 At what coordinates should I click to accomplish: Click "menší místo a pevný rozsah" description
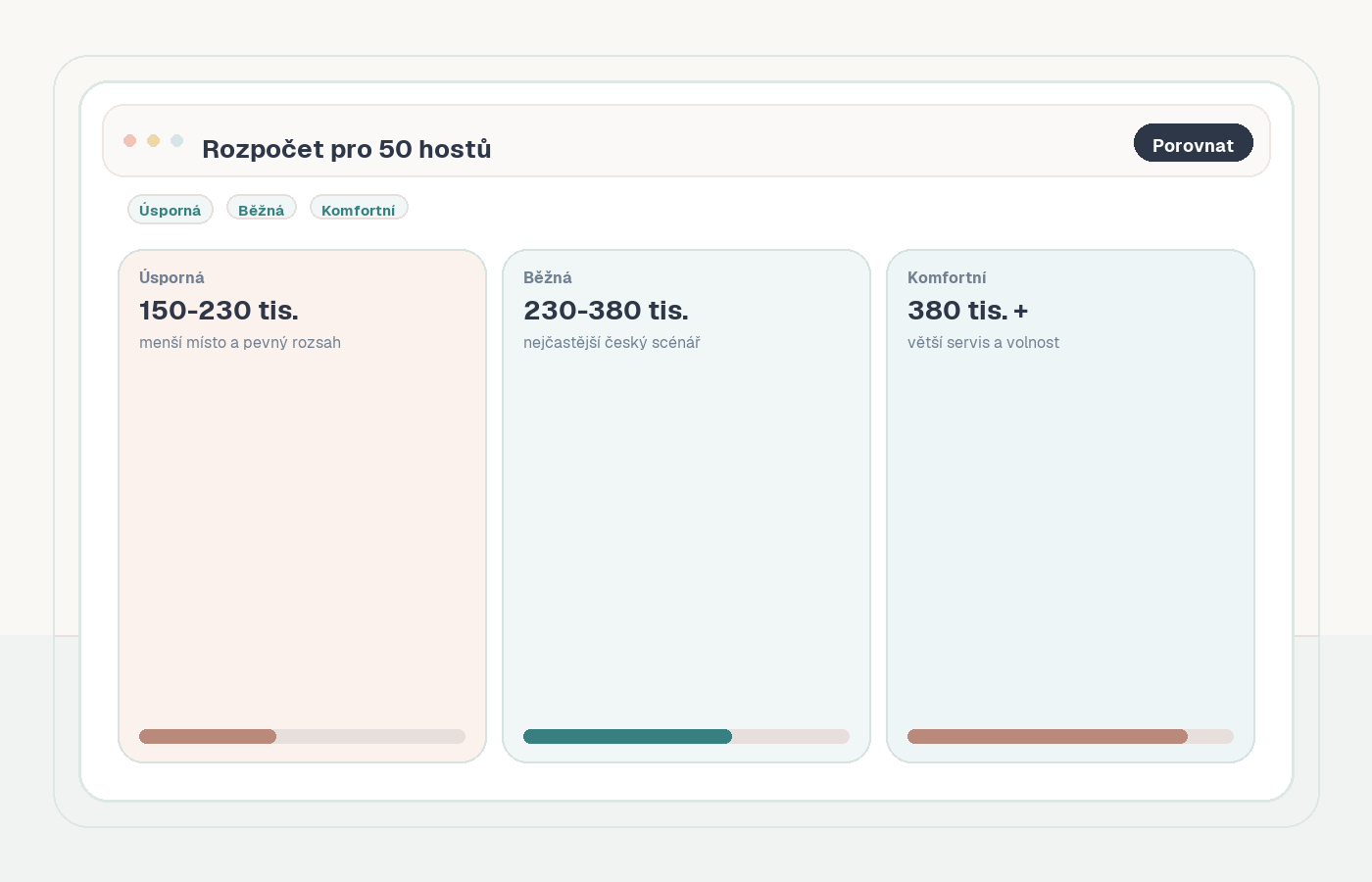coord(240,343)
